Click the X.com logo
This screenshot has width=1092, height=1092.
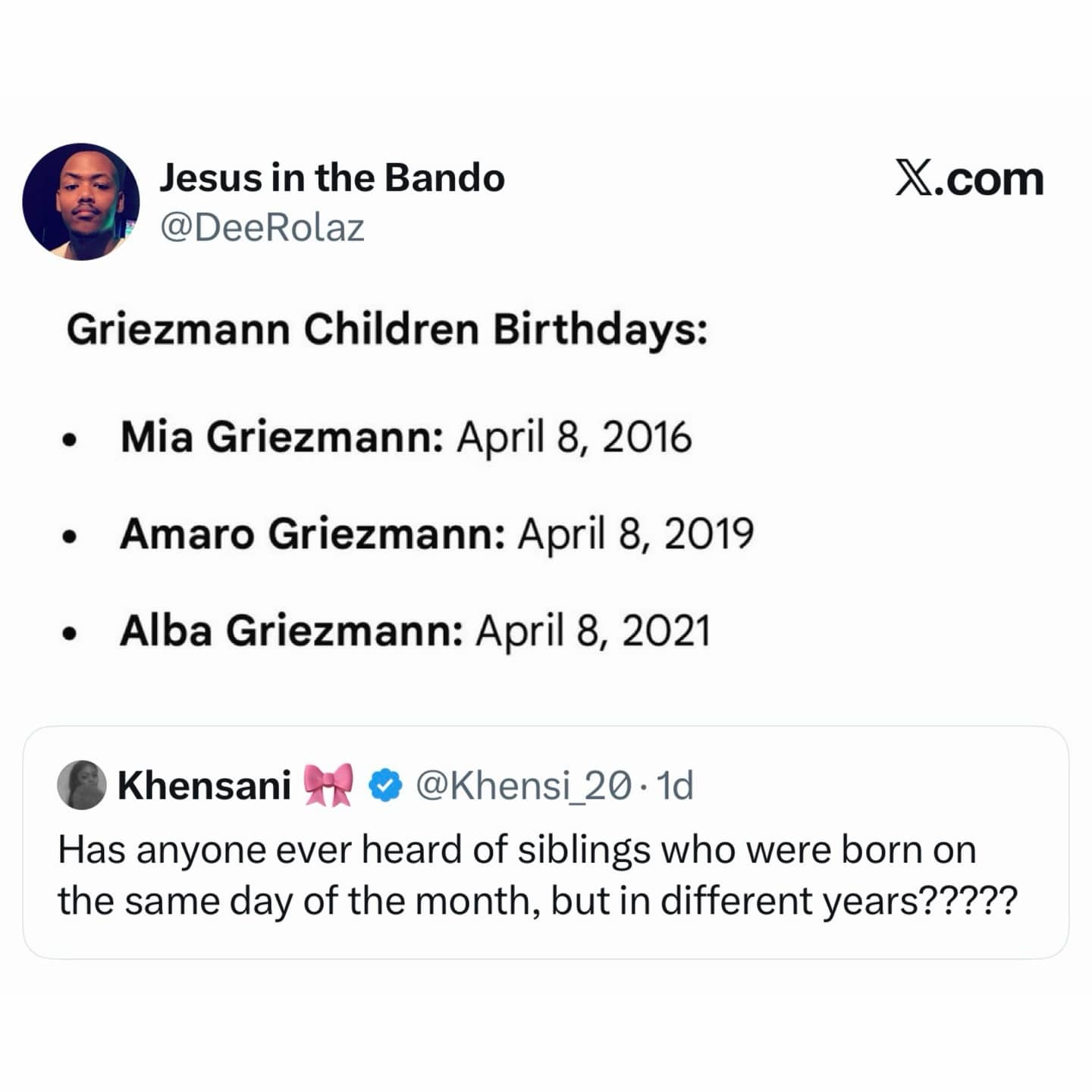[x=968, y=179]
